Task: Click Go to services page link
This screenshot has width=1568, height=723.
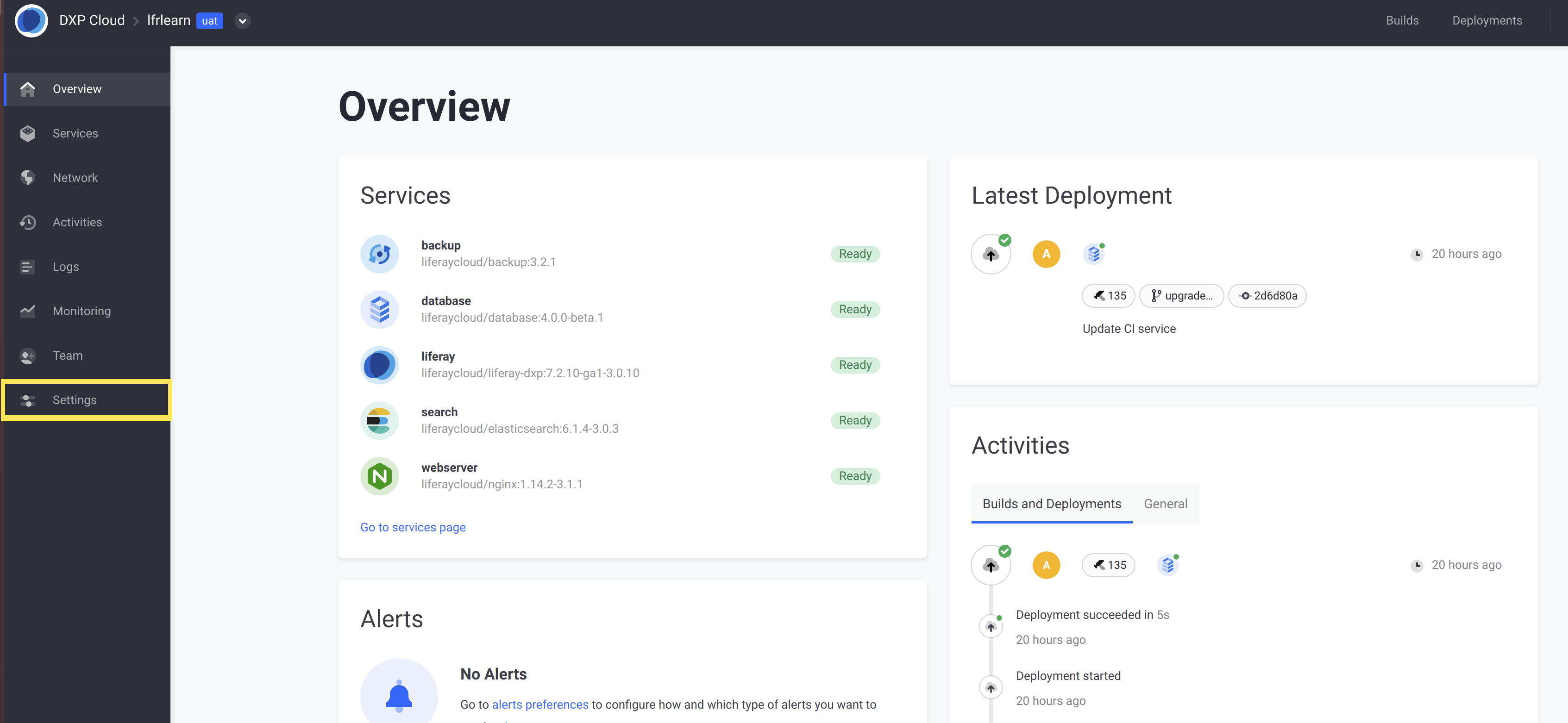Action: (413, 527)
